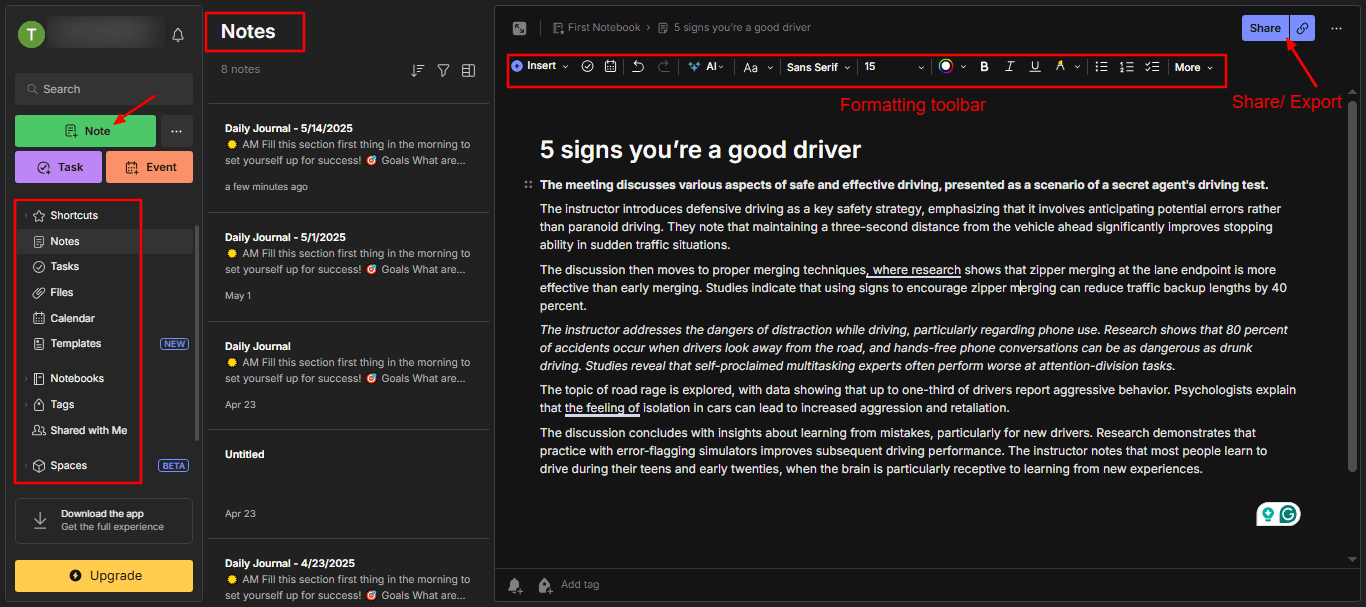
Task: Open the text color picker swatch
Action: 946,67
